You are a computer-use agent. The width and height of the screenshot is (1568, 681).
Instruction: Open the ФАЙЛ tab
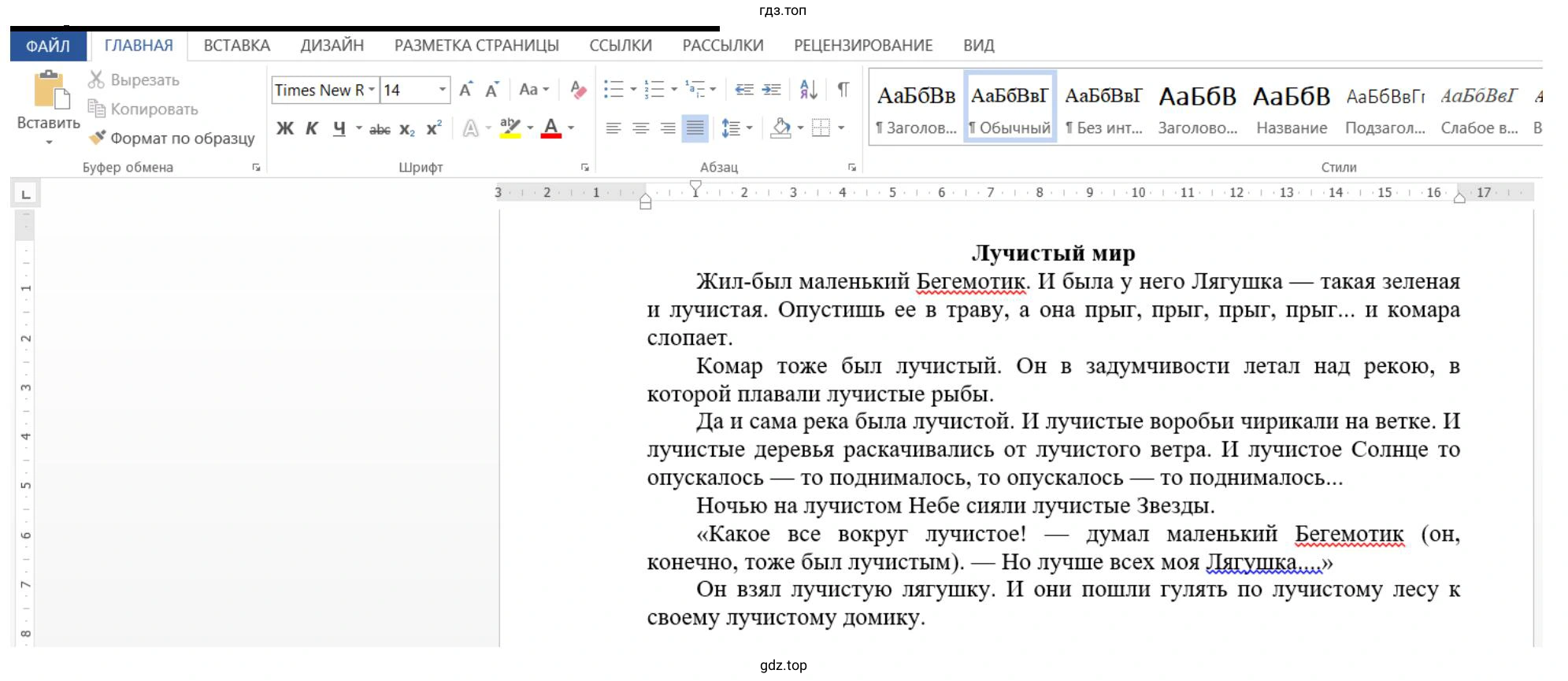coord(48,46)
